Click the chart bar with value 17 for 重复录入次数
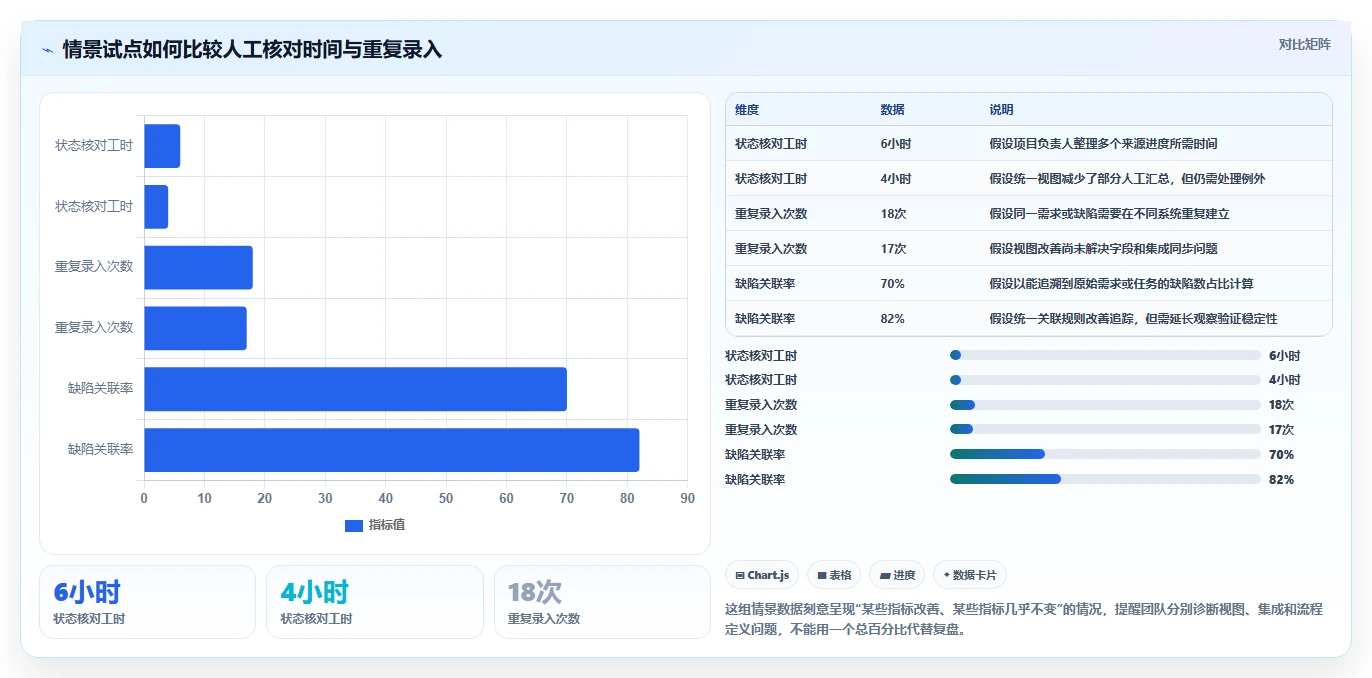Image resolution: width=1372 pixels, height=678 pixels. 195,328
